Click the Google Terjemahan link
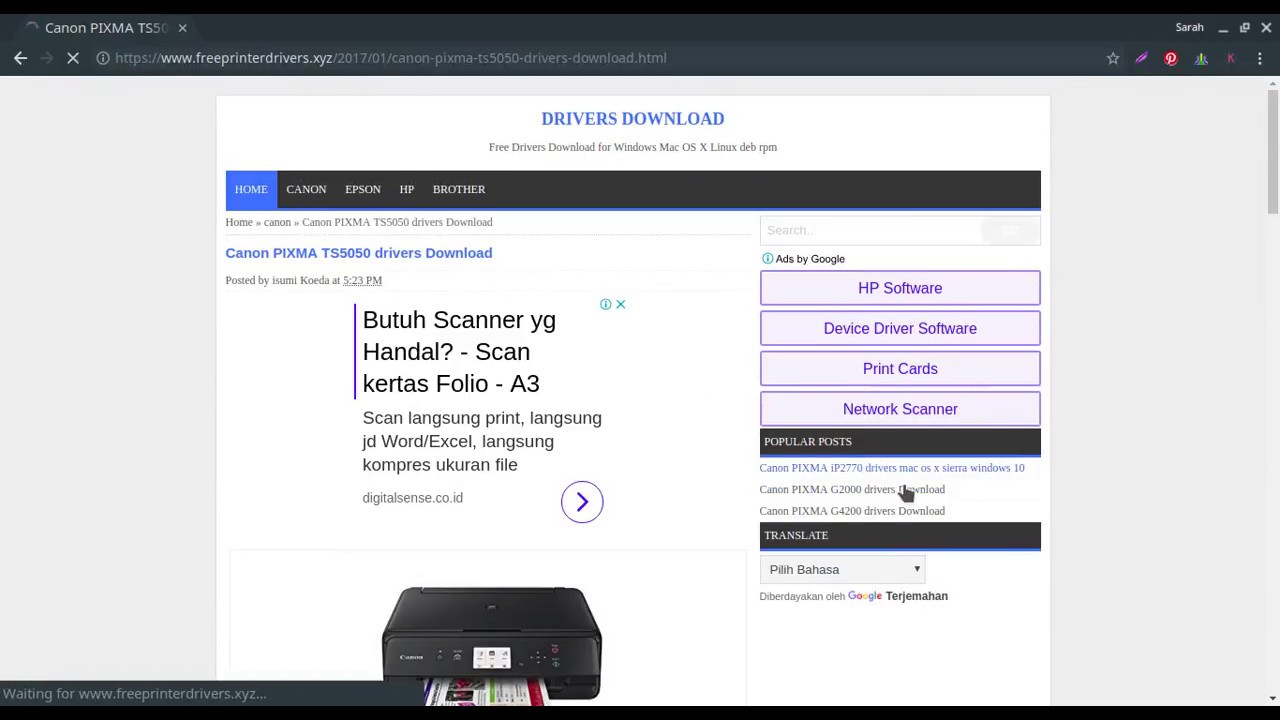 point(898,596)
